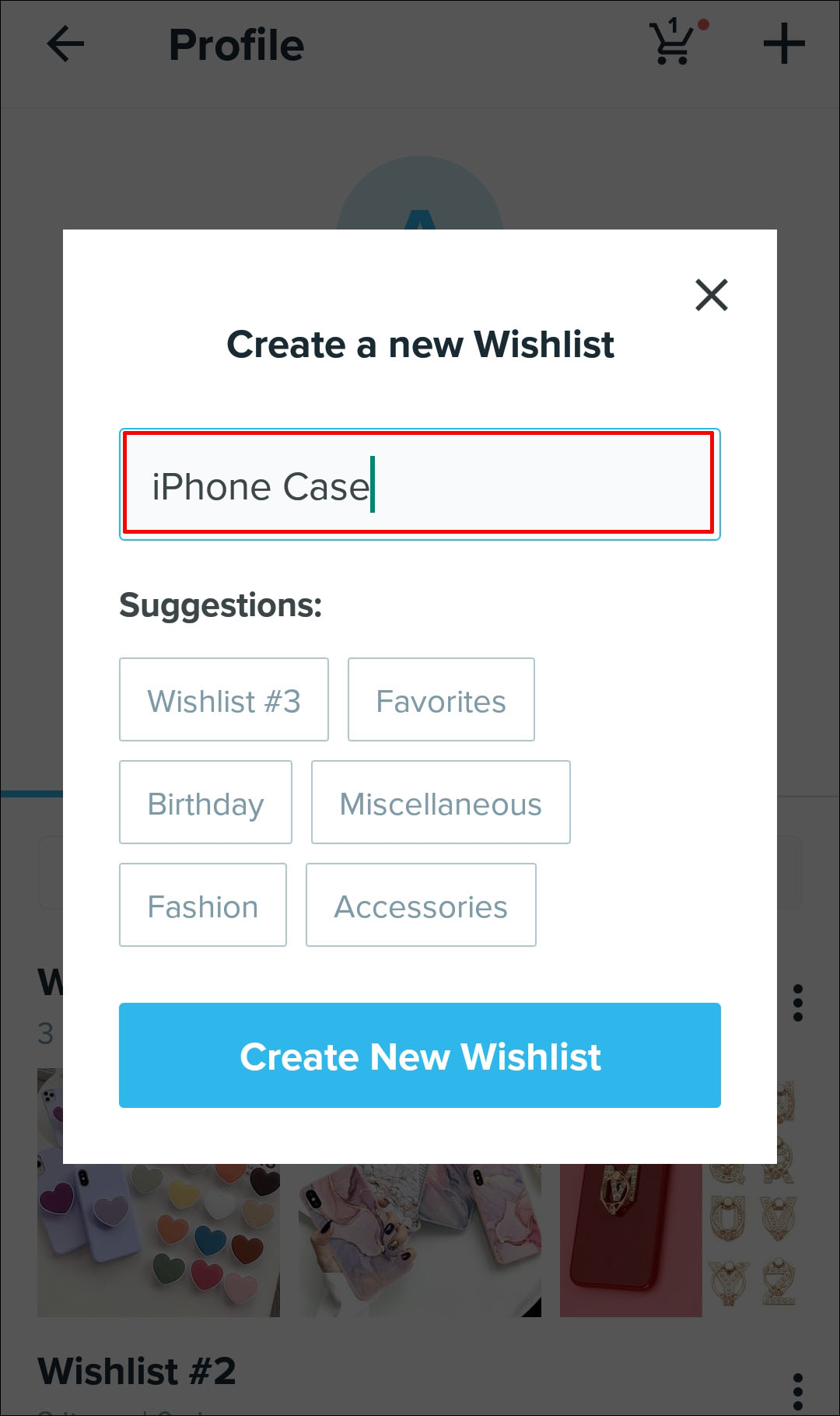Choose the Fashion suggestion chip
Screen dimensions: 840x1416
coord(203,906)
